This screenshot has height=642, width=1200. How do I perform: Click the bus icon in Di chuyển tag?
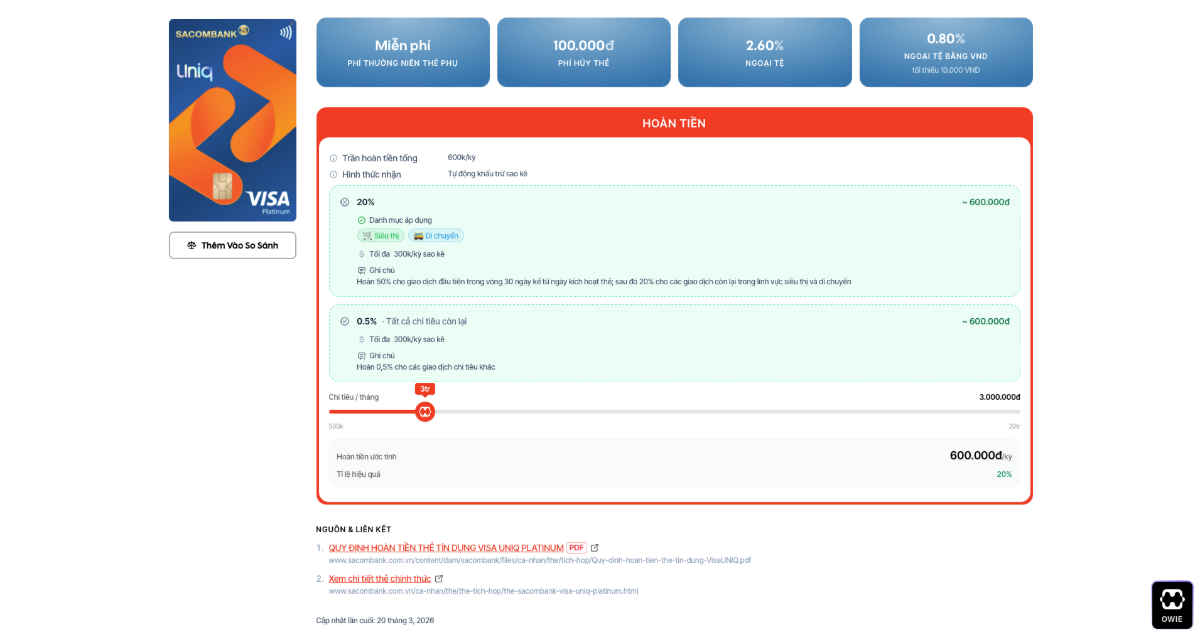tap(418, 236)
